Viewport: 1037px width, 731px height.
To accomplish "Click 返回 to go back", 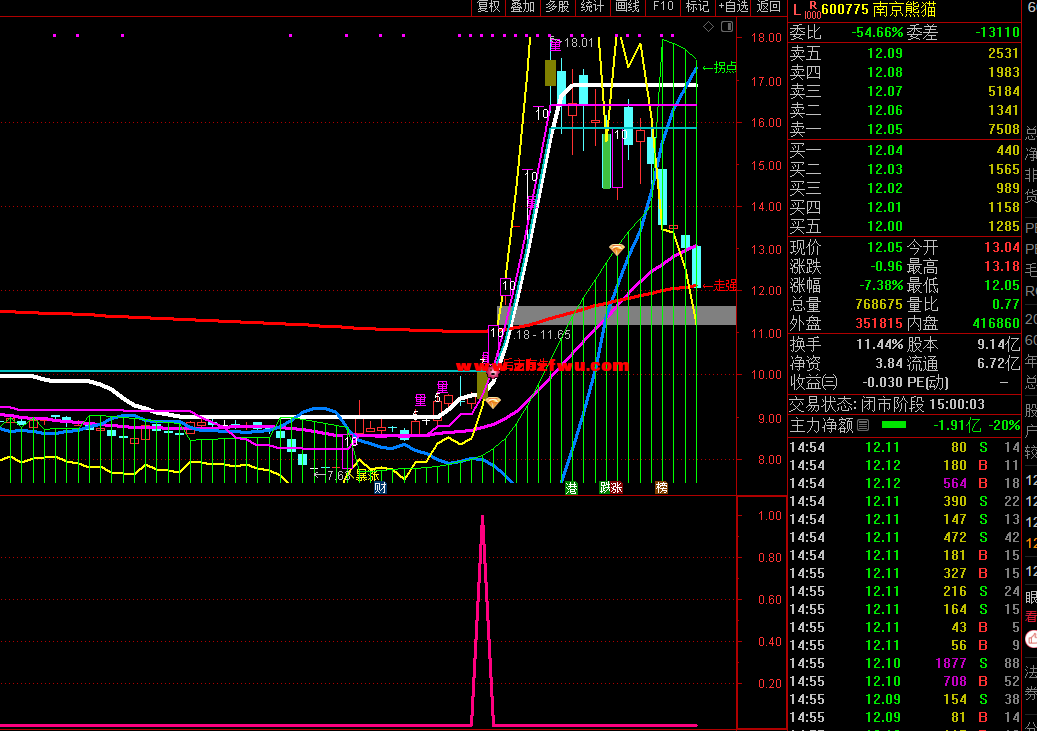I will click(x=768, y=7).
